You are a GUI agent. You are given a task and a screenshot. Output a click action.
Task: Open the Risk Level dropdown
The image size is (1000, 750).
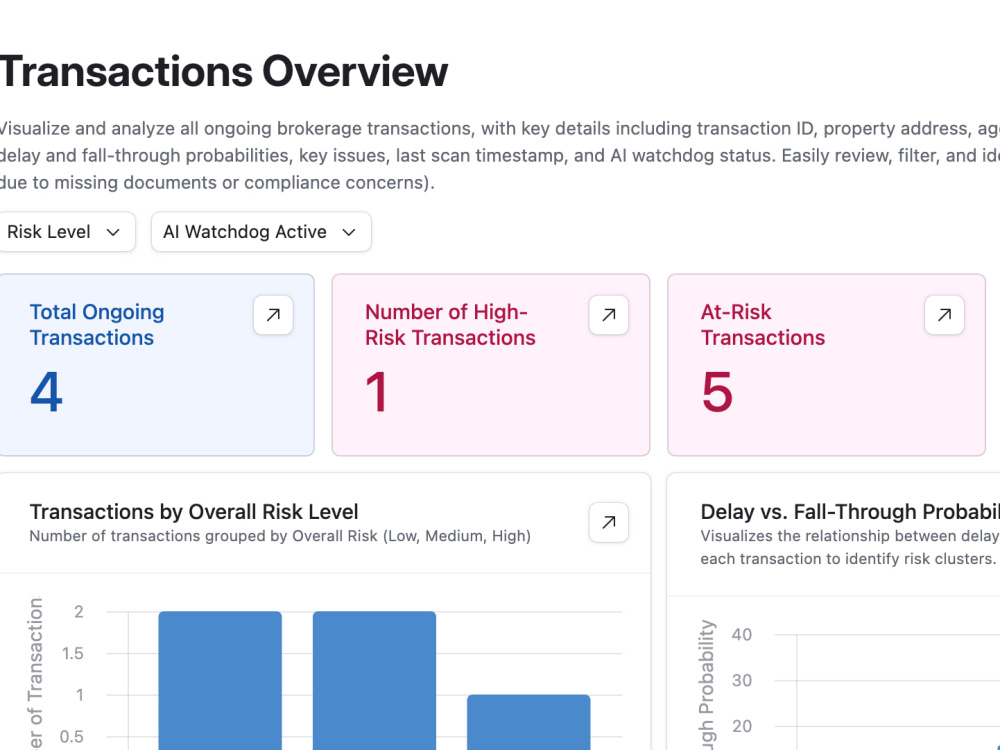coord(64,232)
